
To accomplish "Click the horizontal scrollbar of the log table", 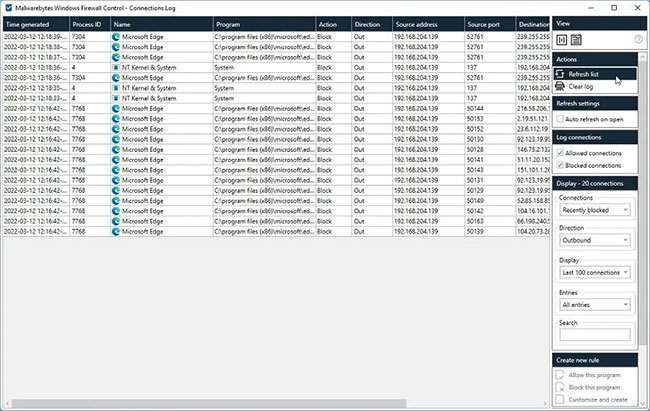I will tap(209, 404).
